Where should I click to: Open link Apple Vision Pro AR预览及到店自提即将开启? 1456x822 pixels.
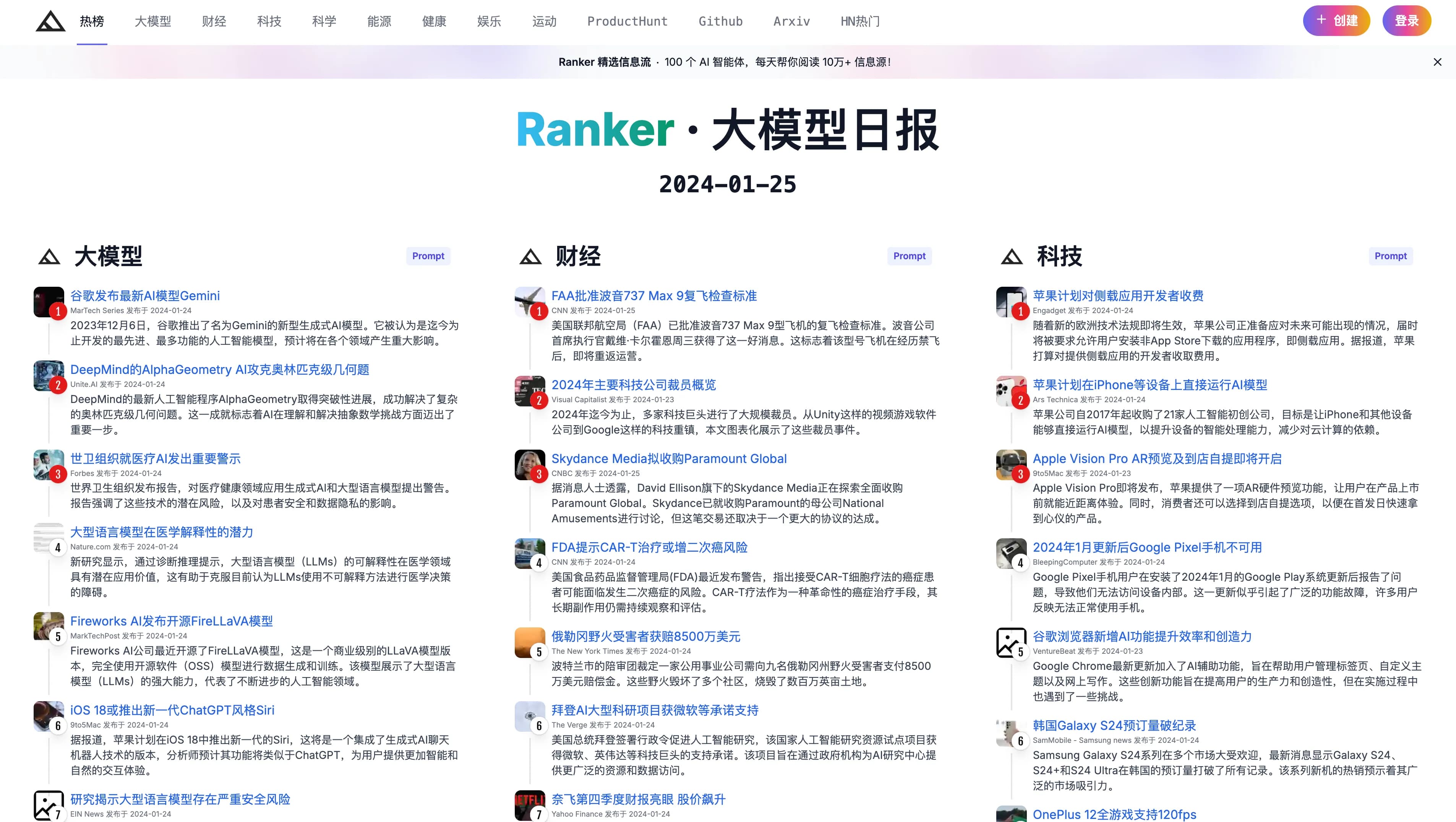point(1158,458)
